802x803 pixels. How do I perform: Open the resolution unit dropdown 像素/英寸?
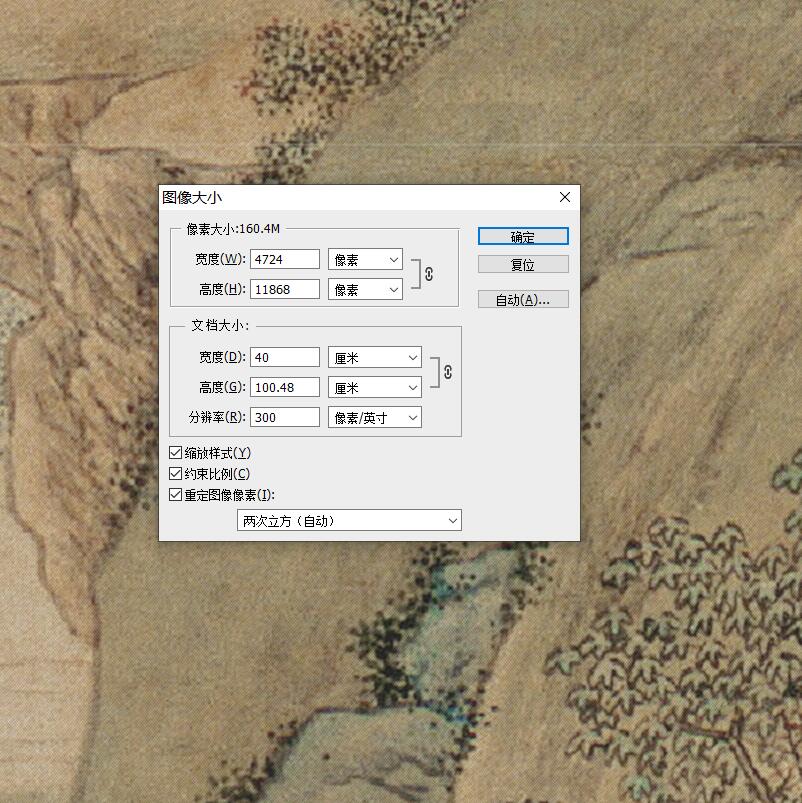(374, 417)
